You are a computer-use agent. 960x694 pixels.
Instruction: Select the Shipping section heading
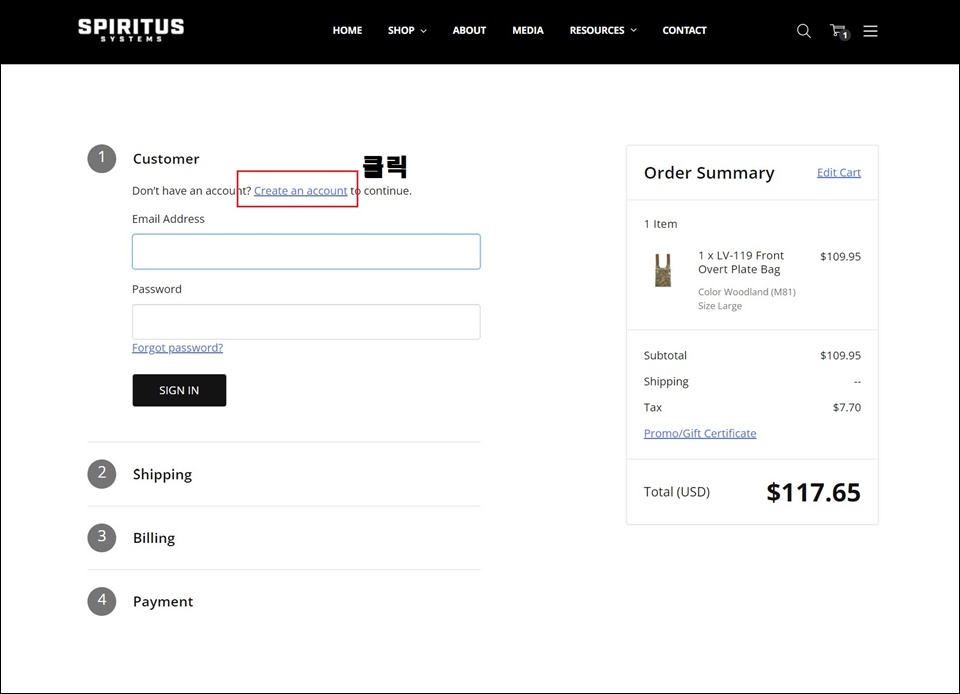pos(162,474)
